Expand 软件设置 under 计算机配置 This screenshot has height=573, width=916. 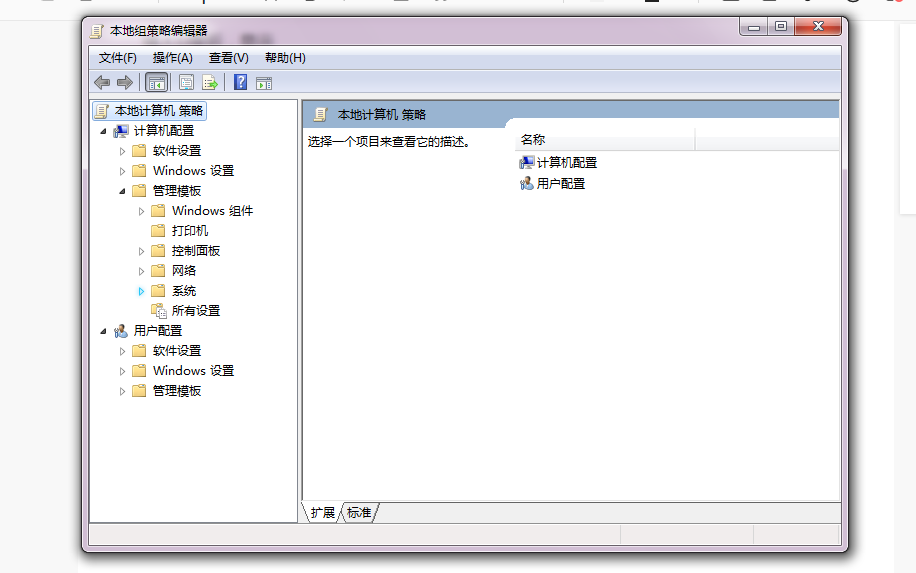pos(122,151)
